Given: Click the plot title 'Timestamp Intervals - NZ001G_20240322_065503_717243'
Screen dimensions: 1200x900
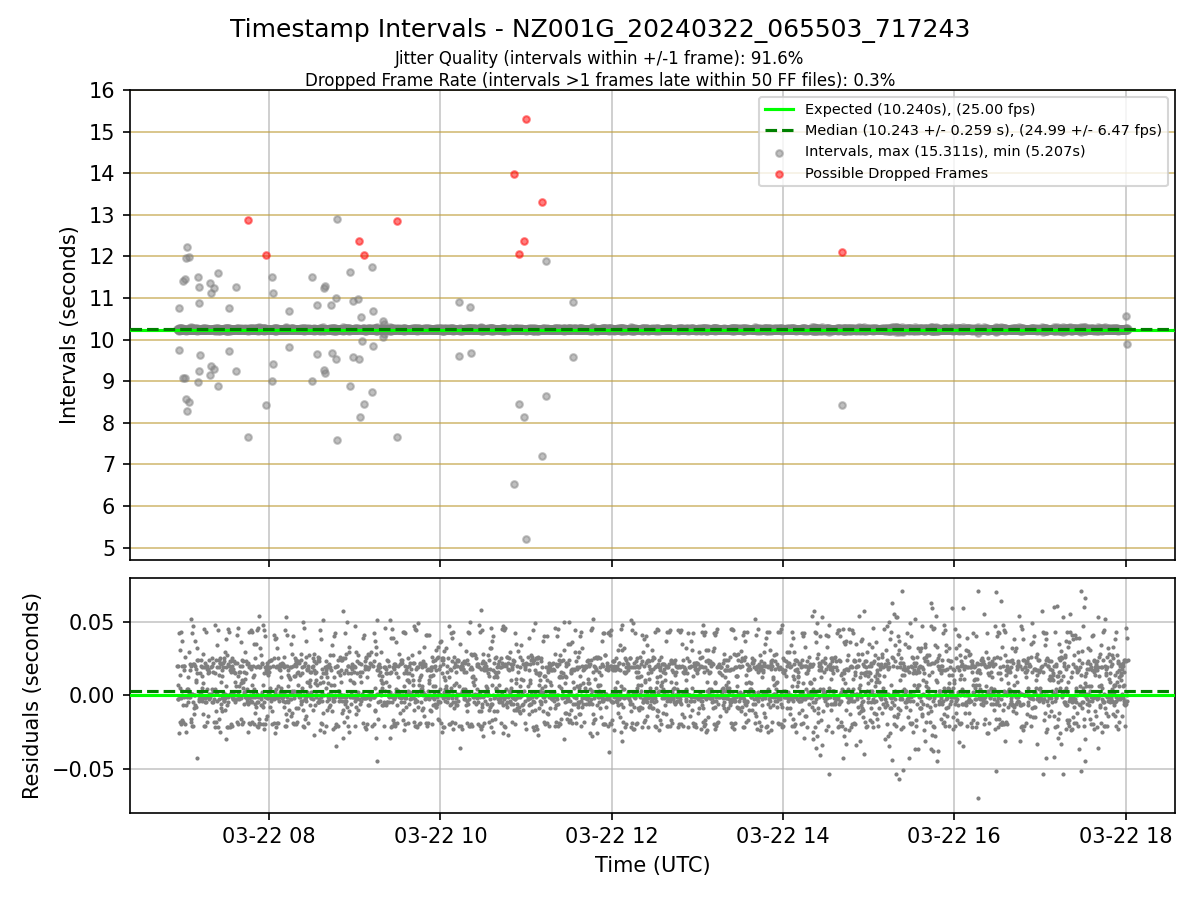Looking at the screenshot, I should [x=600, y=29].
